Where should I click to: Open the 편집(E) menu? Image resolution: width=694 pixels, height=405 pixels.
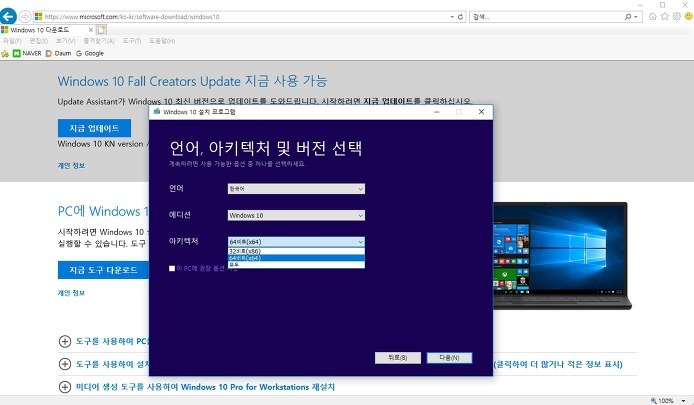click(x=39, y=41)
